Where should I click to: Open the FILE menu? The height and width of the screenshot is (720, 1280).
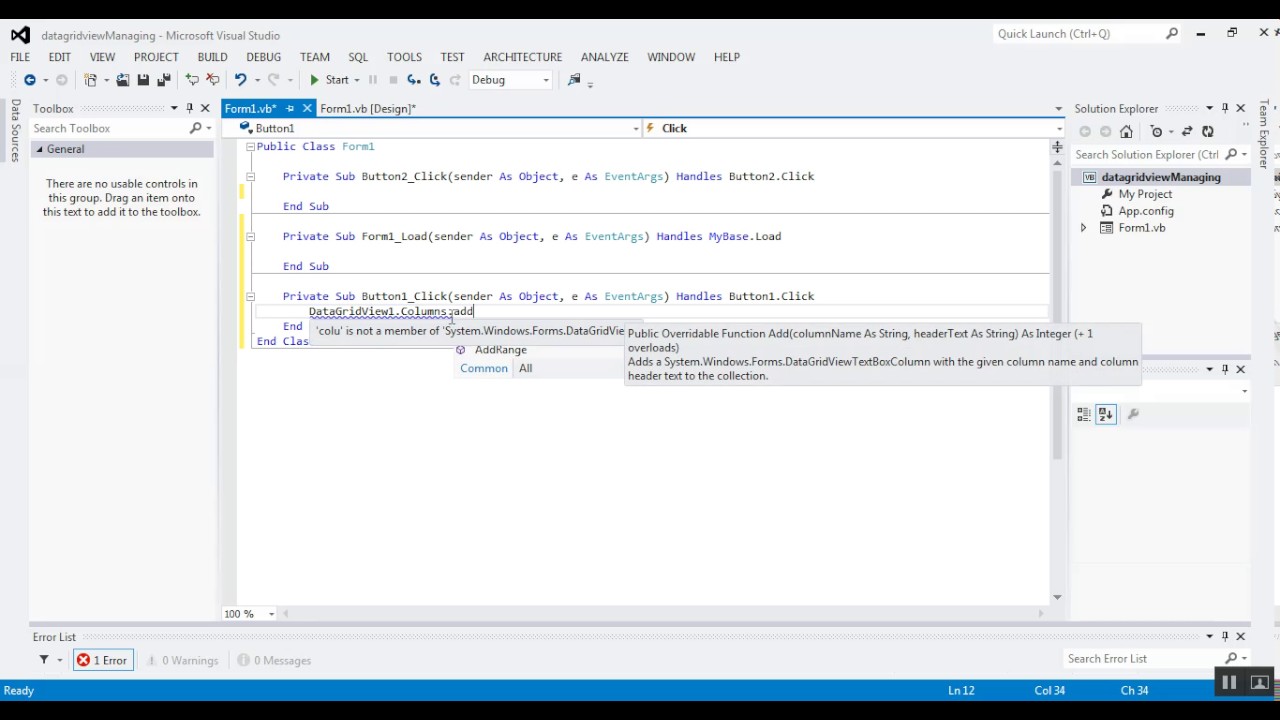tap(20, 57)
